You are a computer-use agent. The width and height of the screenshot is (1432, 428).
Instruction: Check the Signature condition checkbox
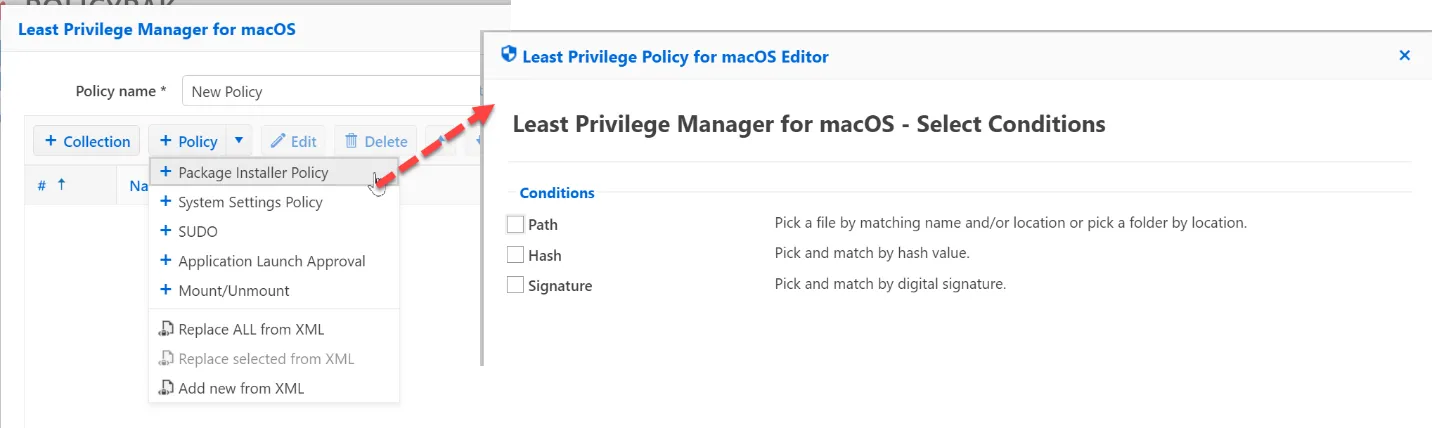tap(516, 285)
